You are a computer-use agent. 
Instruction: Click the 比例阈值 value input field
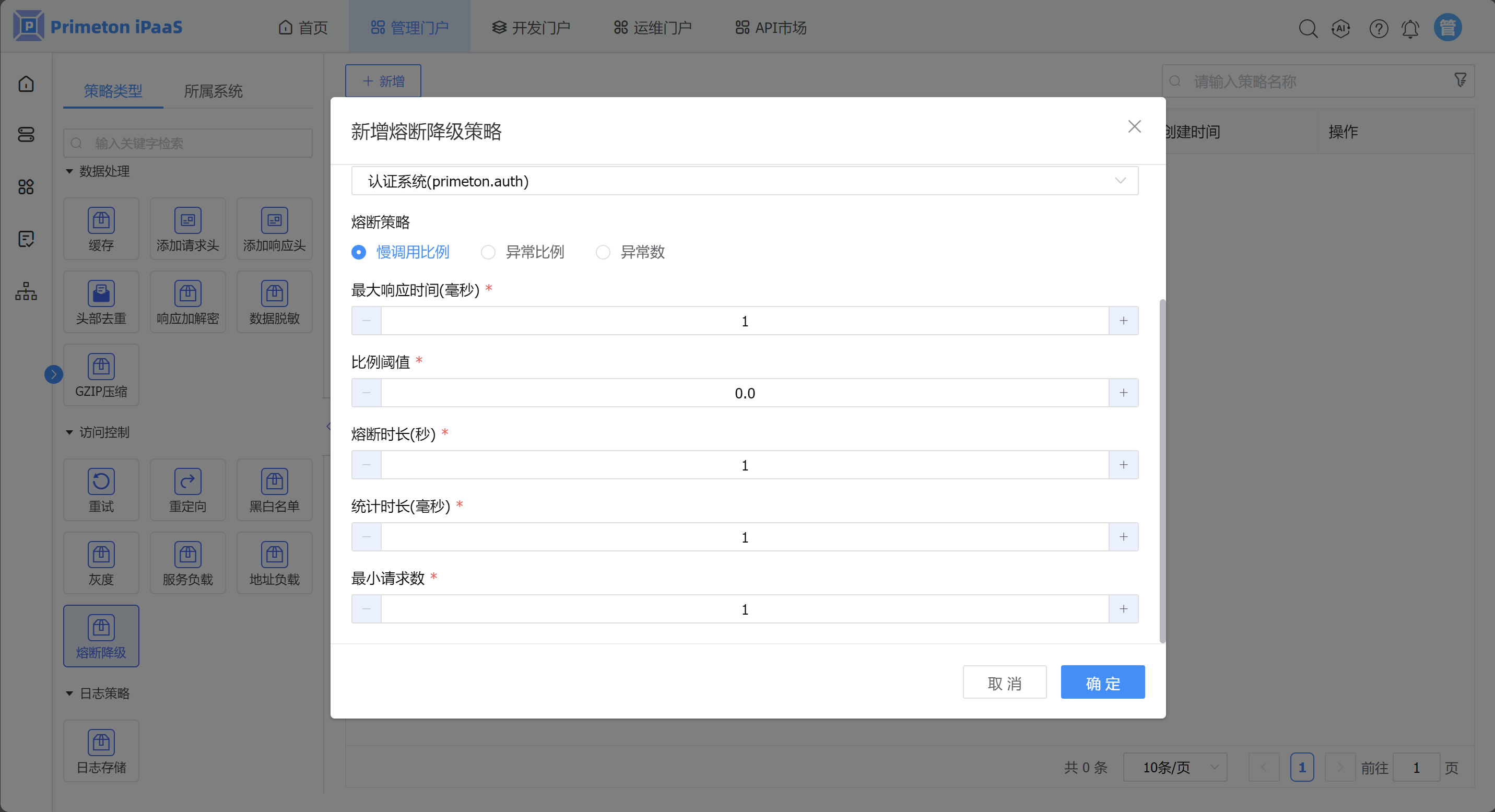[744, 393]
